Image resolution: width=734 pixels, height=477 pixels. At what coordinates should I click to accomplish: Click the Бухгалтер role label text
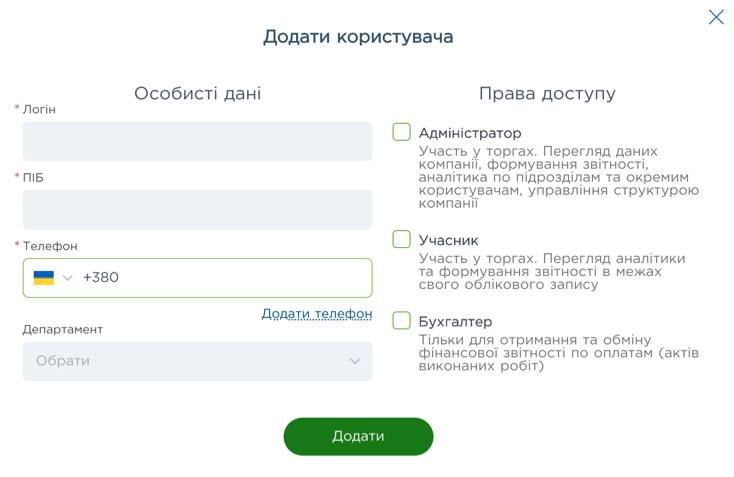(456, 321)
